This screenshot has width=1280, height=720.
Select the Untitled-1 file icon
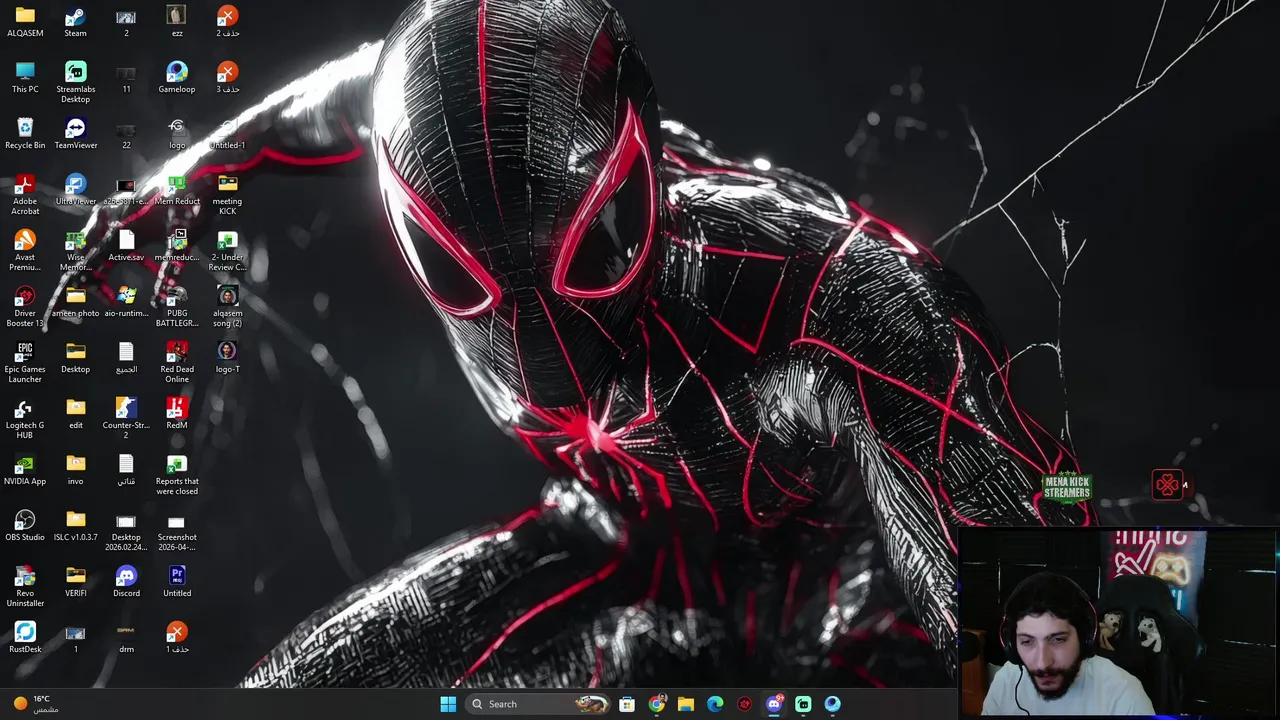tap(227, 133)
